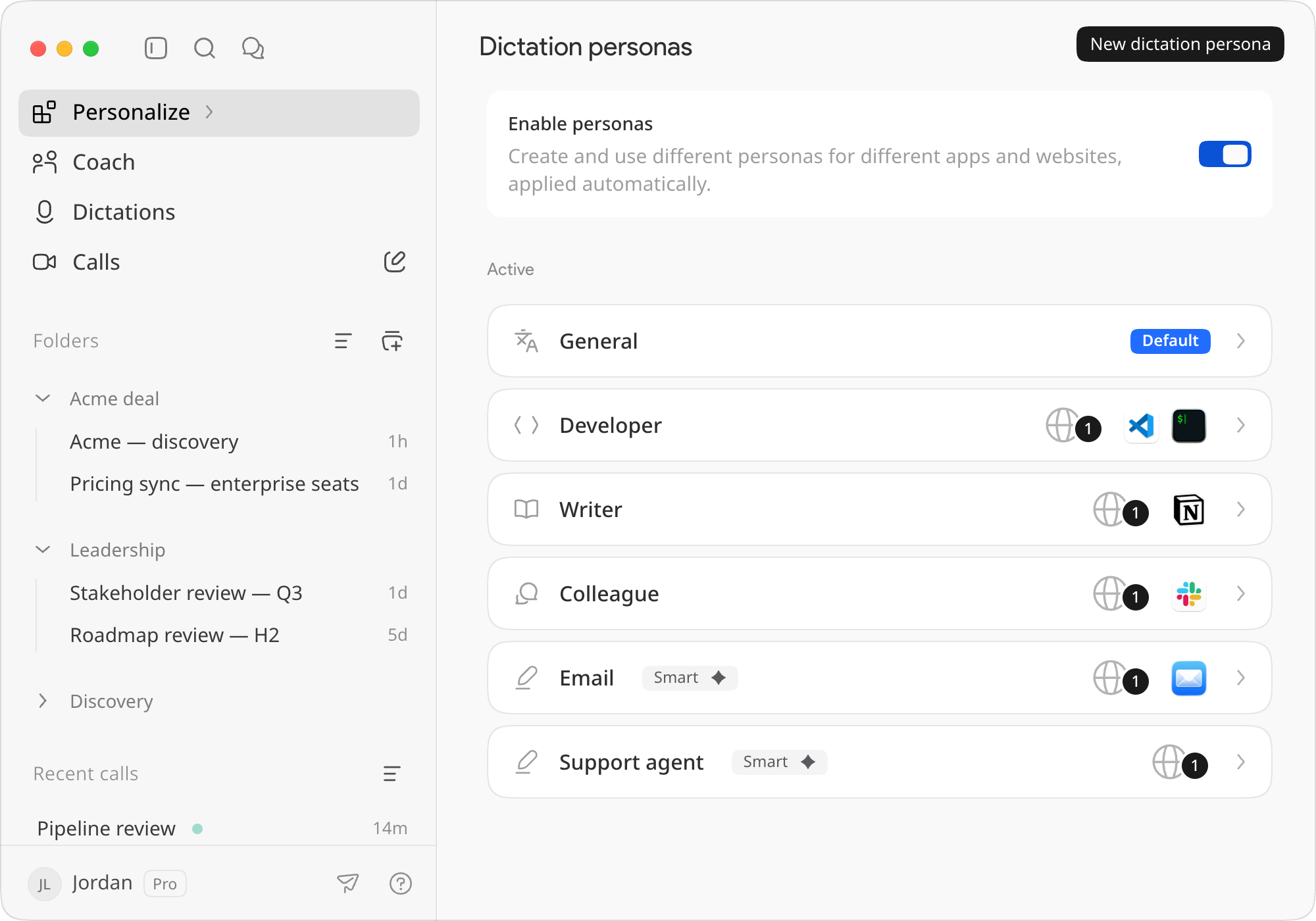Click the Pro plan badge
The height and width of the screenshot is (921, 1316).
click(164, 884)
